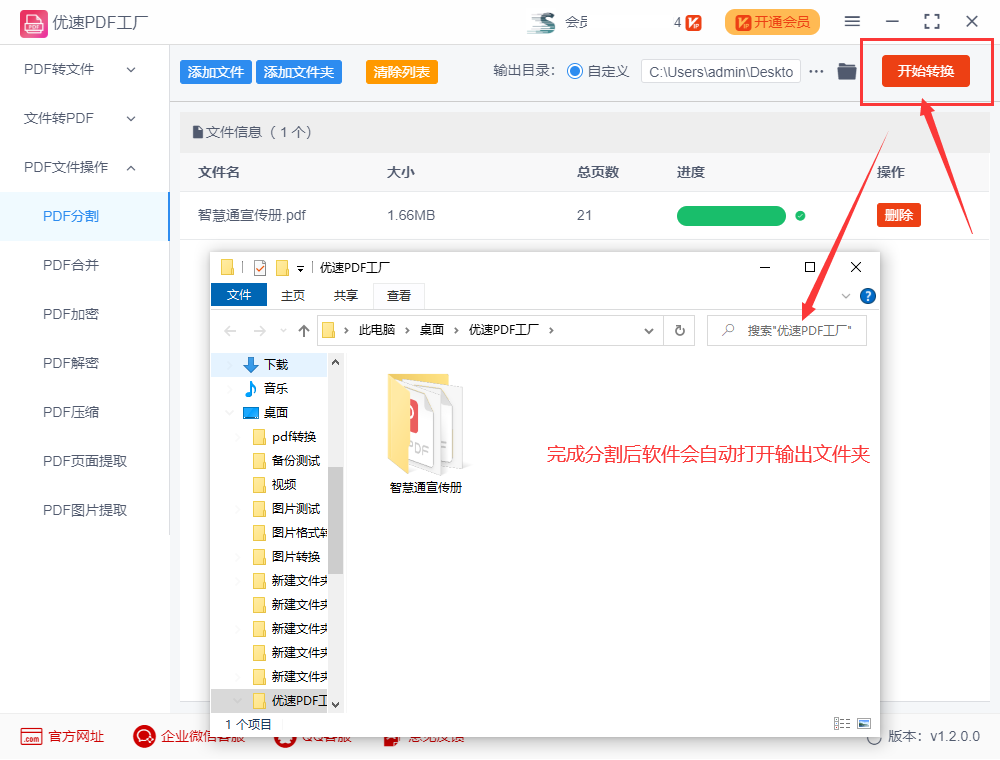Click the output directory path field
The width and height of the screenshot is (1000, 760).
coord(721,72)
